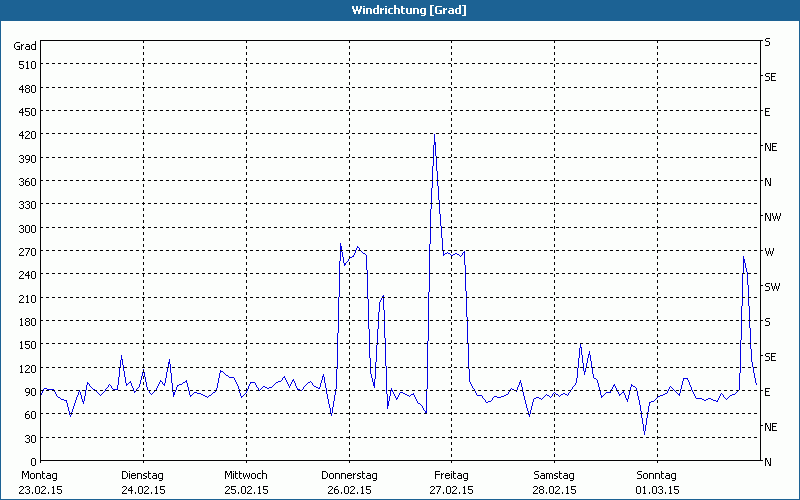
Task: Select the Montag 23.02.15 date label
Action: tap(40, 482)
